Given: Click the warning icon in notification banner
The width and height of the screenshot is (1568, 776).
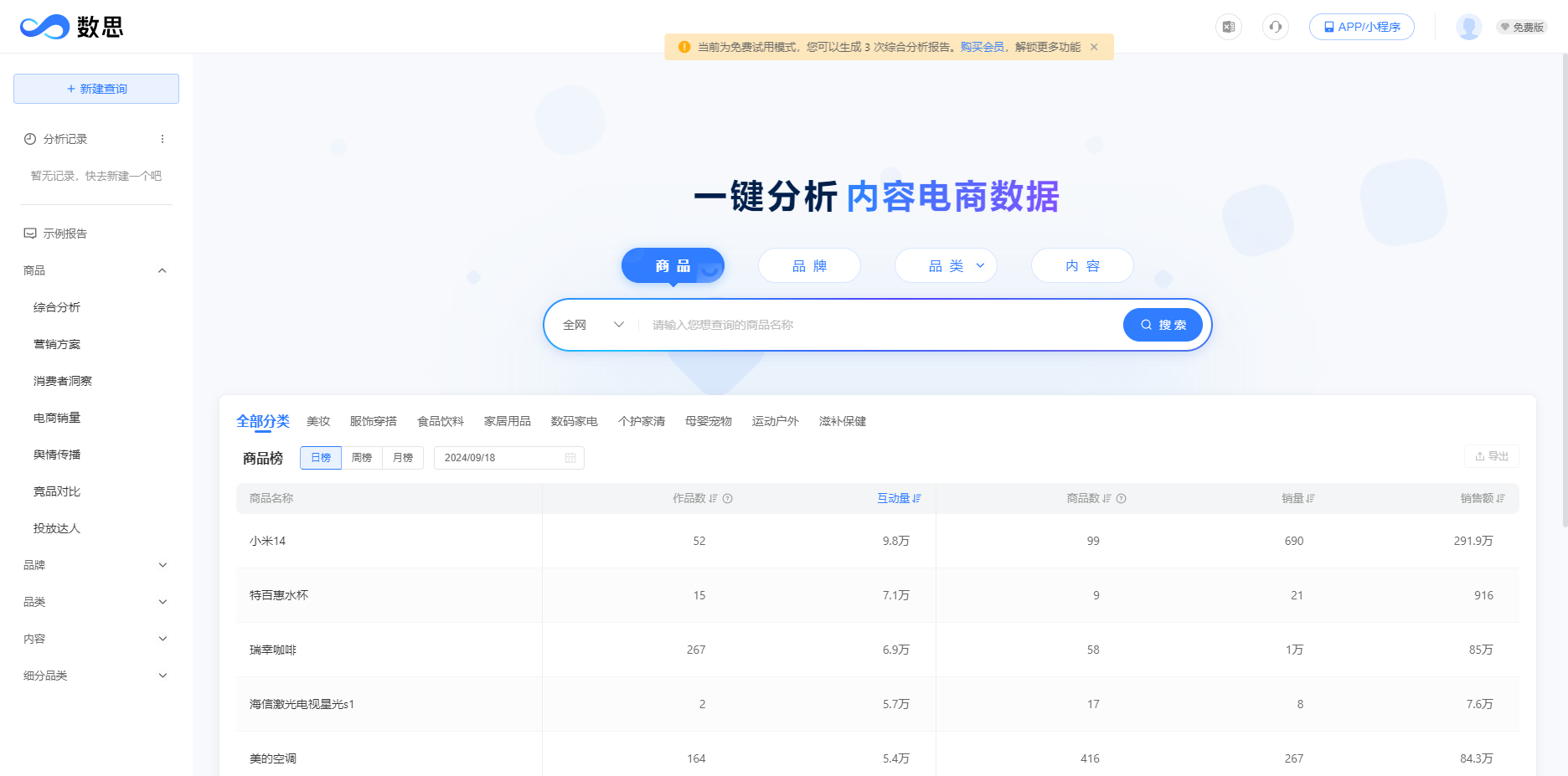Looking at the screenshot, I should pyautogui.click(x=684, y=47).
